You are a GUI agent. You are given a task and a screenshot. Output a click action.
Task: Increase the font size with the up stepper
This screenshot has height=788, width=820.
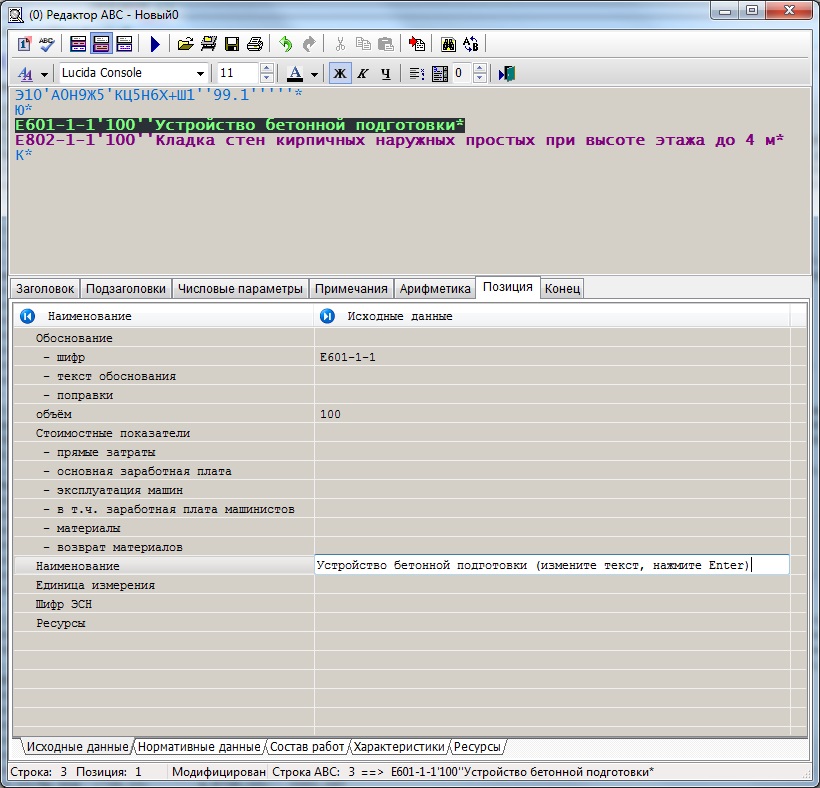[267, 68]
